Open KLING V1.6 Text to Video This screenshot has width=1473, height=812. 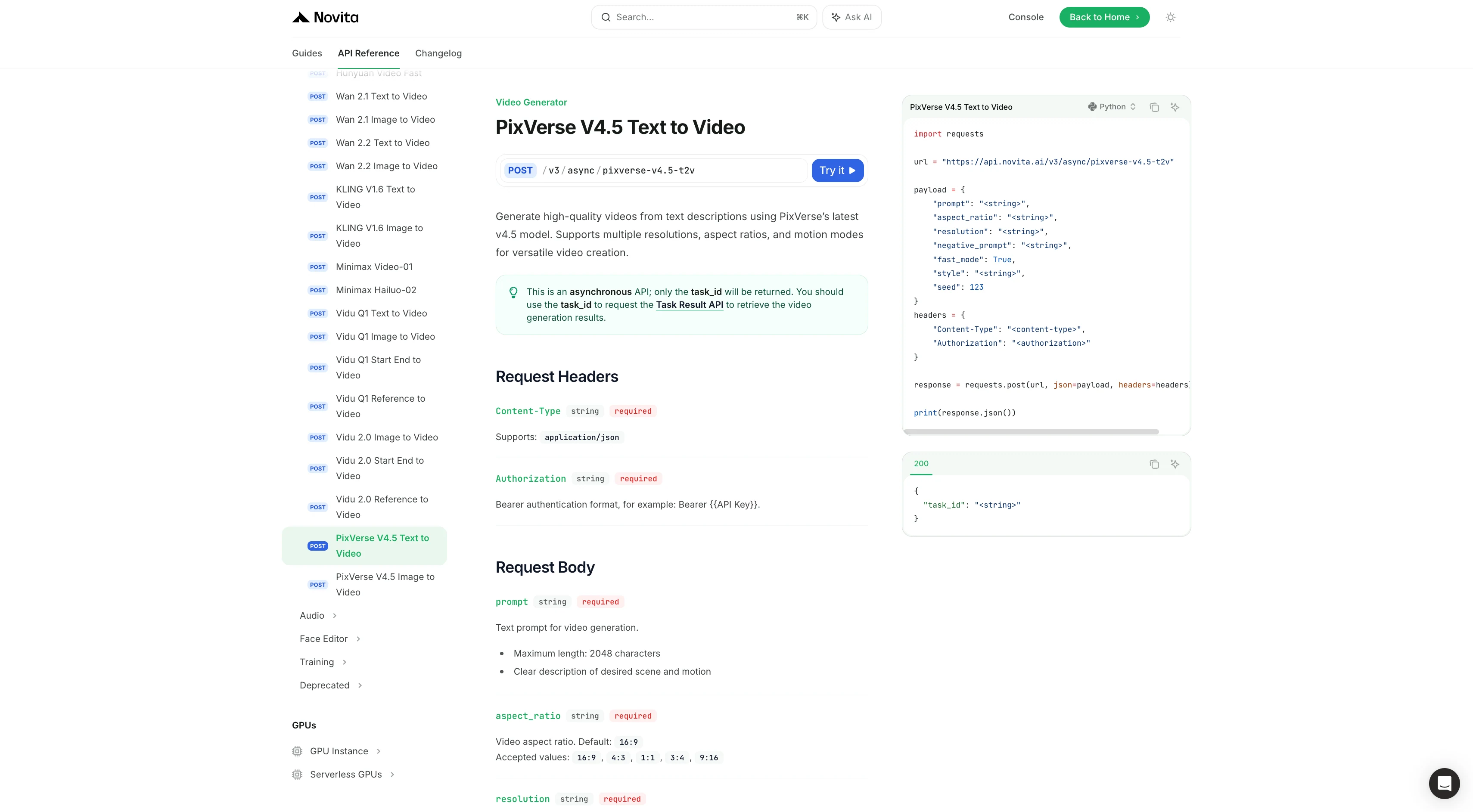(x=375, y=197)
